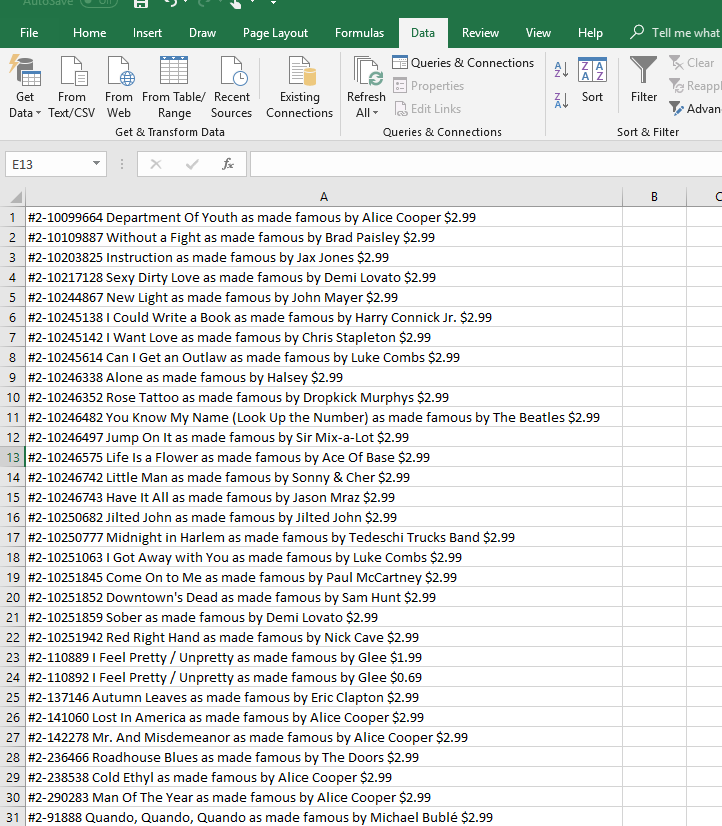This screenshot has height=826, width=722.
Task: Click inside the formula bar
Action: [480, 164]
